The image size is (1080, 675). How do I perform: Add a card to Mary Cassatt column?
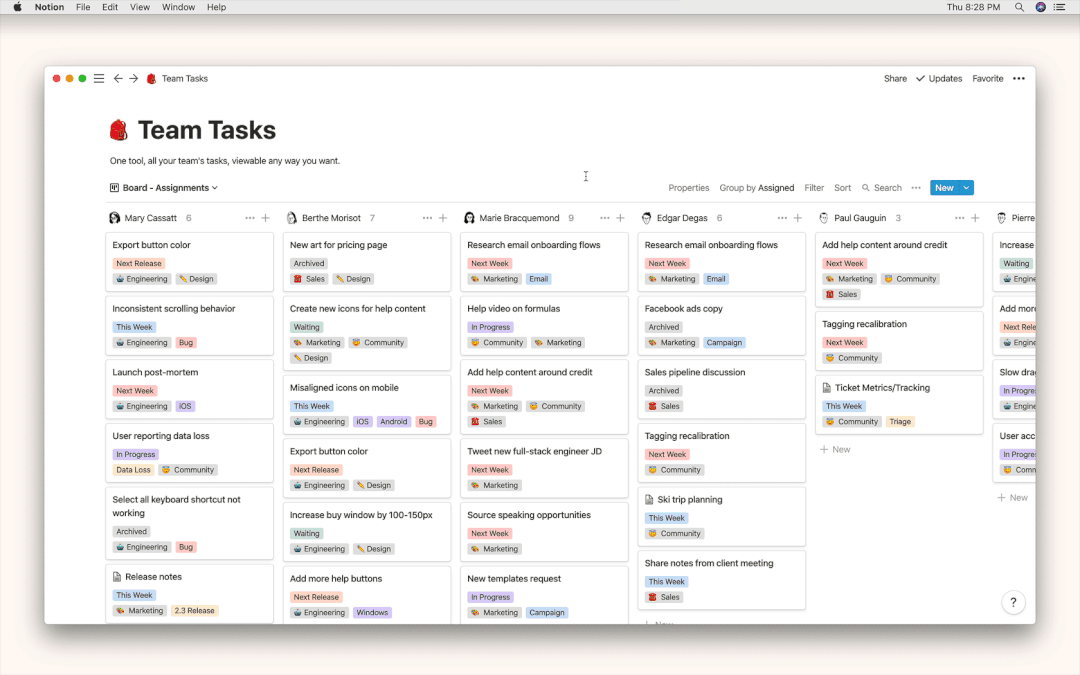265,218
